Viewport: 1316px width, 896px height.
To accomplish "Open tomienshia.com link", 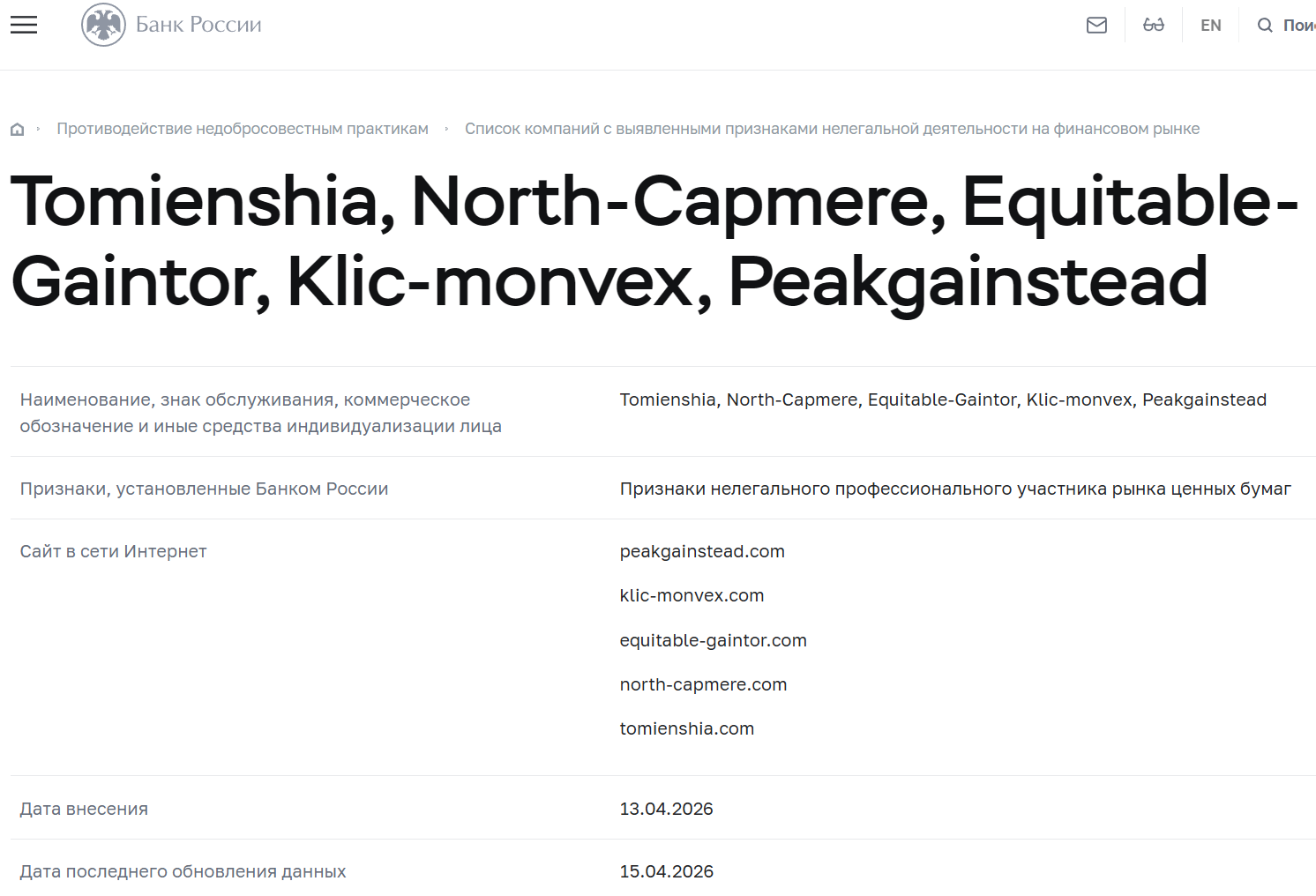I will tap(687, 728).
